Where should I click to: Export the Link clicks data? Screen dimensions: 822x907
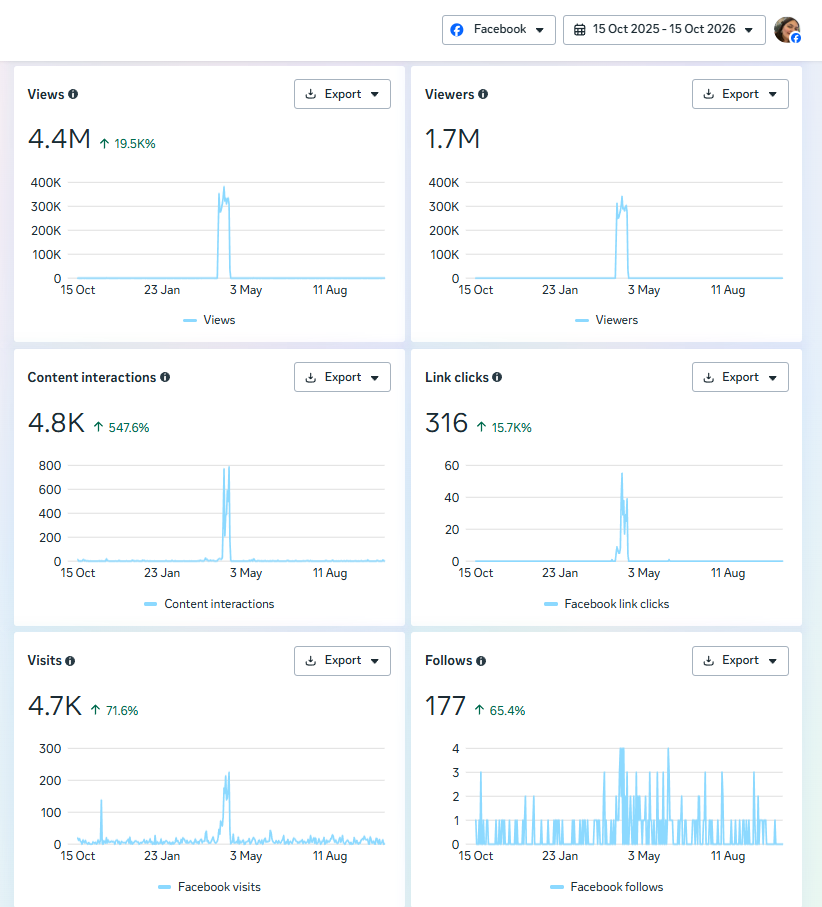pos(740,377)
